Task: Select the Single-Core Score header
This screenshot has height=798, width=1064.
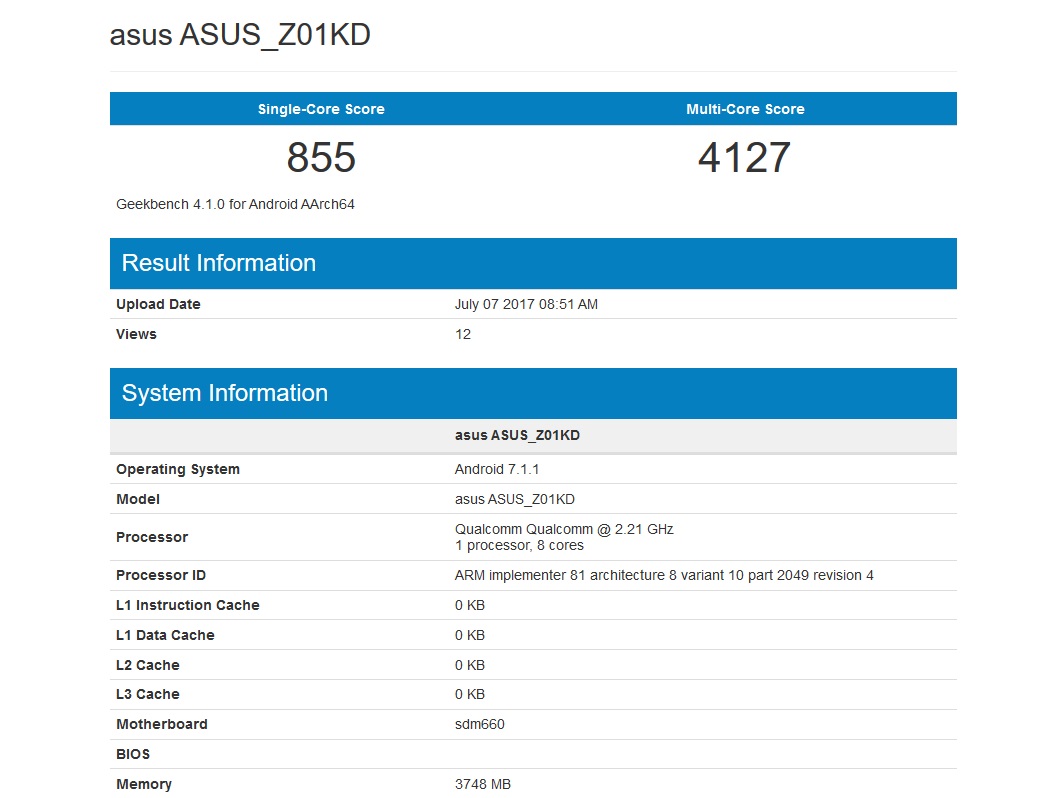Action: [x=321, y=109]
